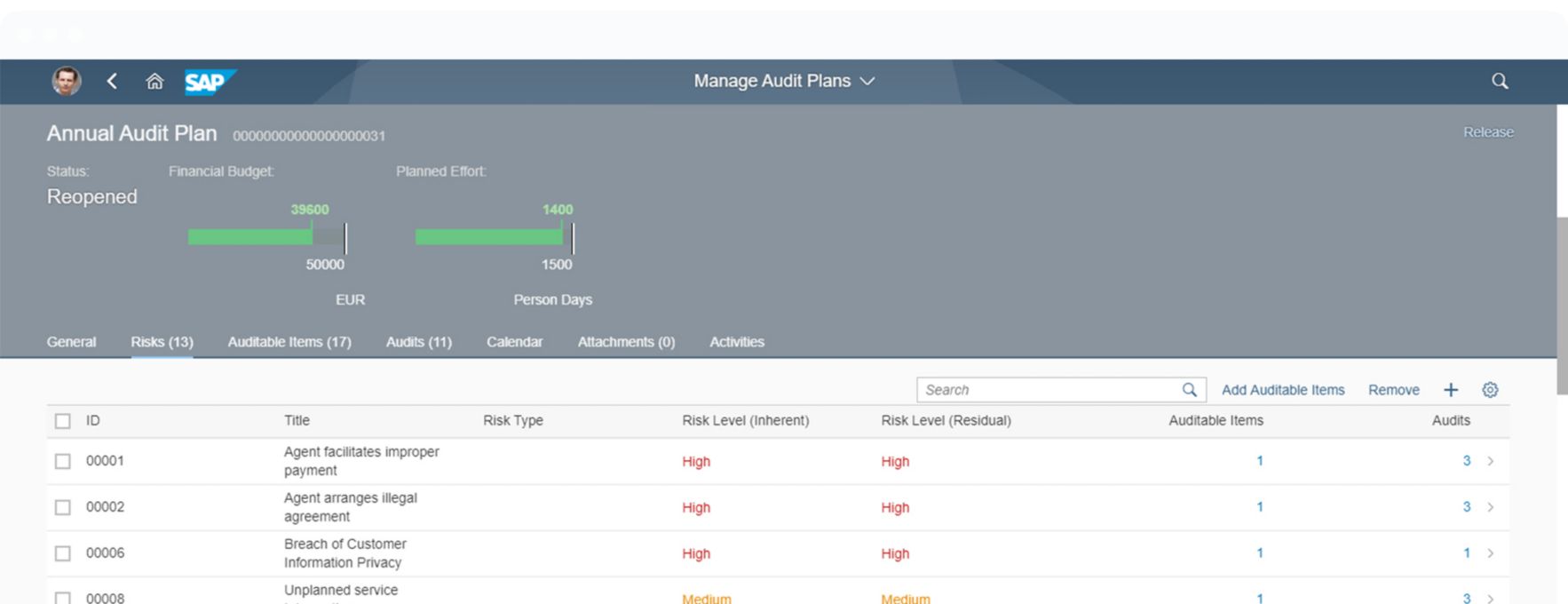Click the user profile avatar

pyautogui.click(x=67, y=81)
